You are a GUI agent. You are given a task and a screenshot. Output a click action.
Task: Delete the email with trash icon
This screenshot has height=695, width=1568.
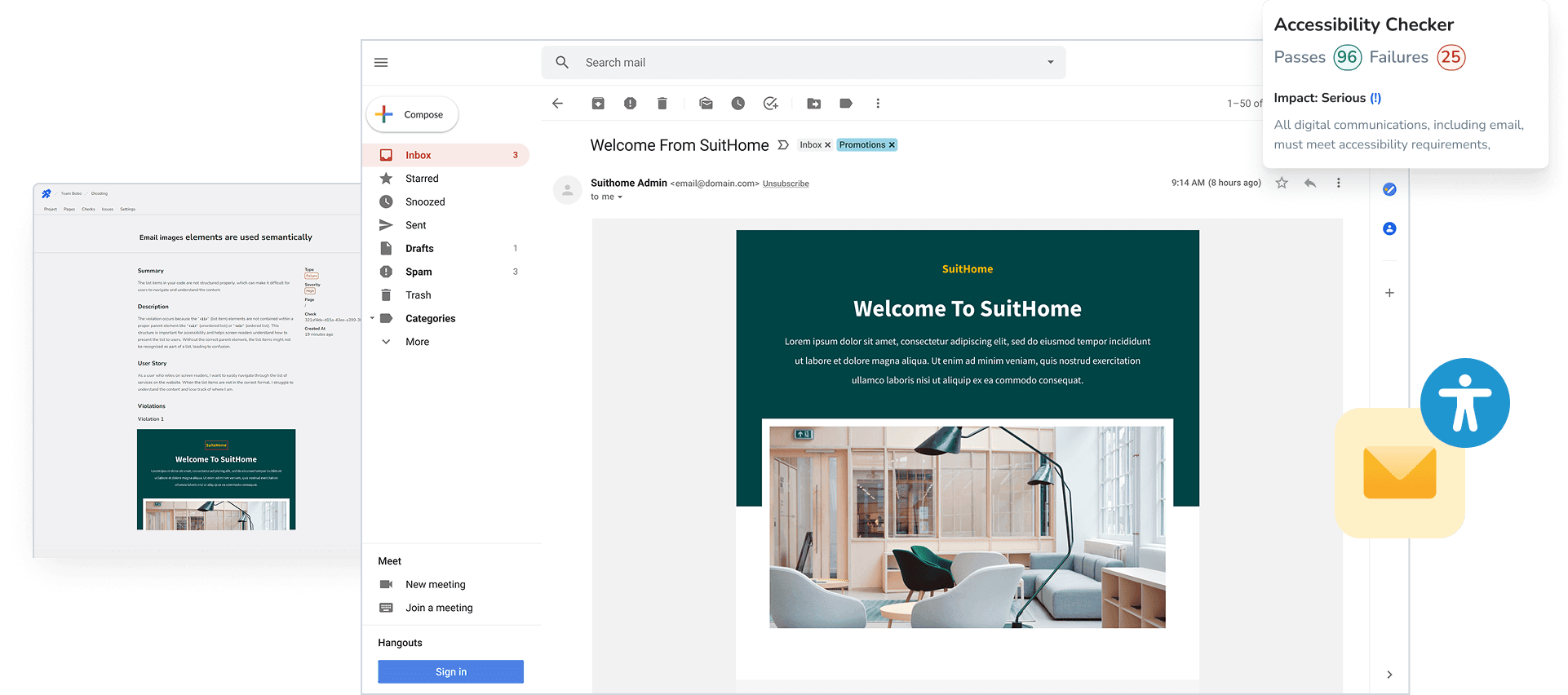coord(662,104)
